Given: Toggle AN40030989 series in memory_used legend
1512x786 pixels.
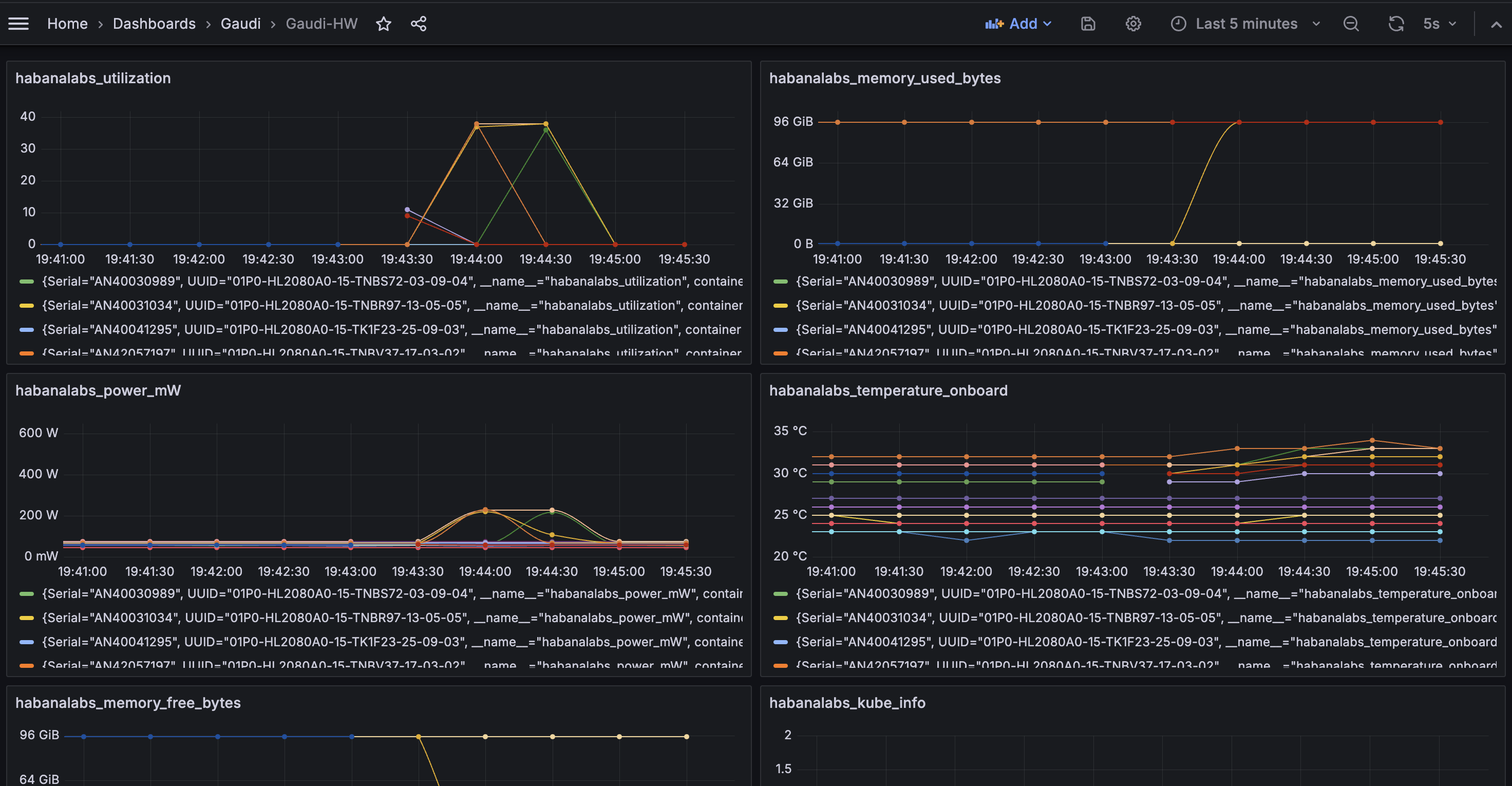Looking at the screenshot, I should tap(1146, 281).
